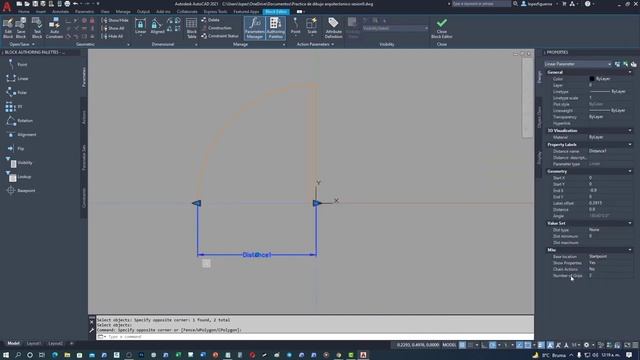Viewport: 640px width, 360px height.
Task: Click the Distance1 parameter label in drawing
Action: (256, 255)
